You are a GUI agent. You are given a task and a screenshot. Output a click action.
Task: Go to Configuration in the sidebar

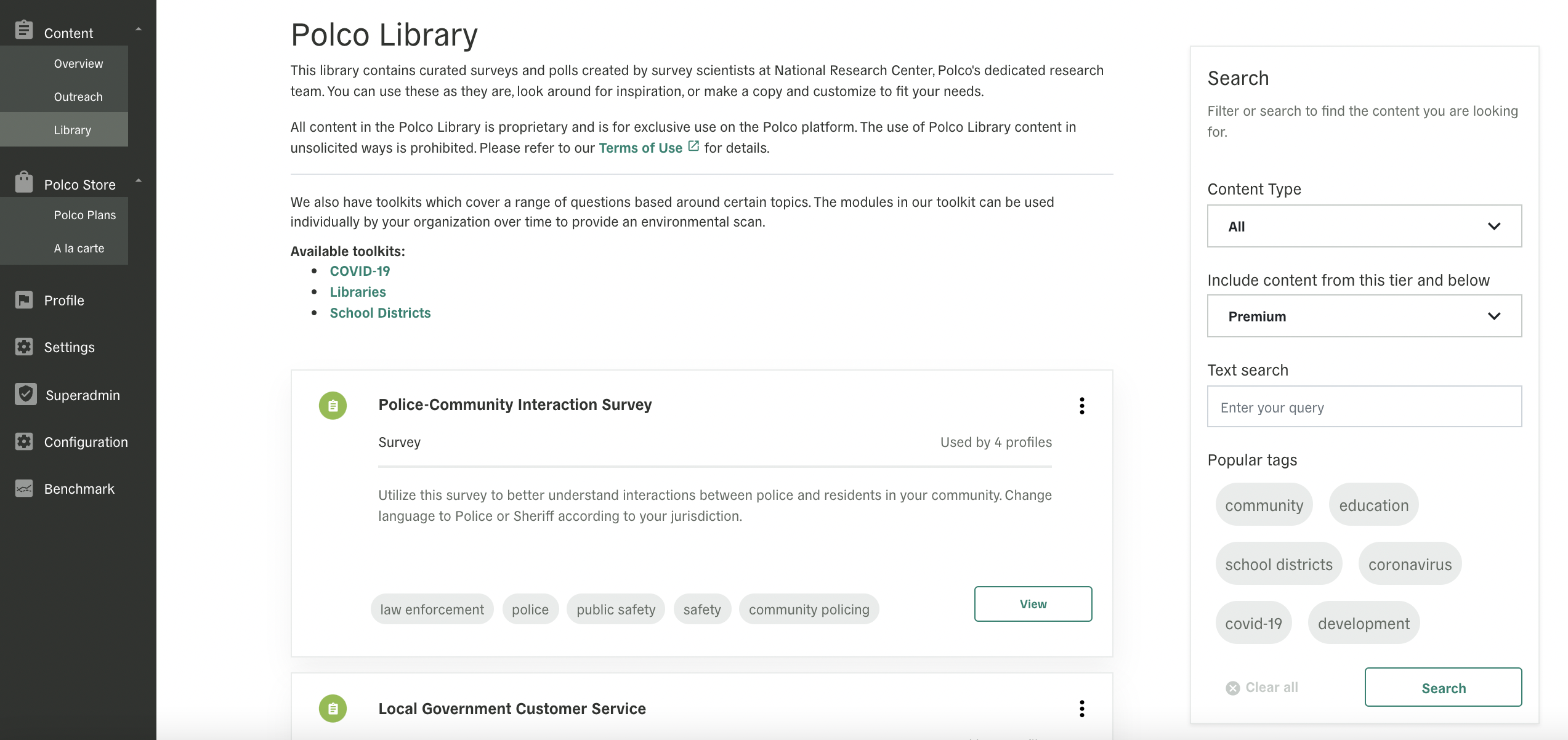[86, 442]
